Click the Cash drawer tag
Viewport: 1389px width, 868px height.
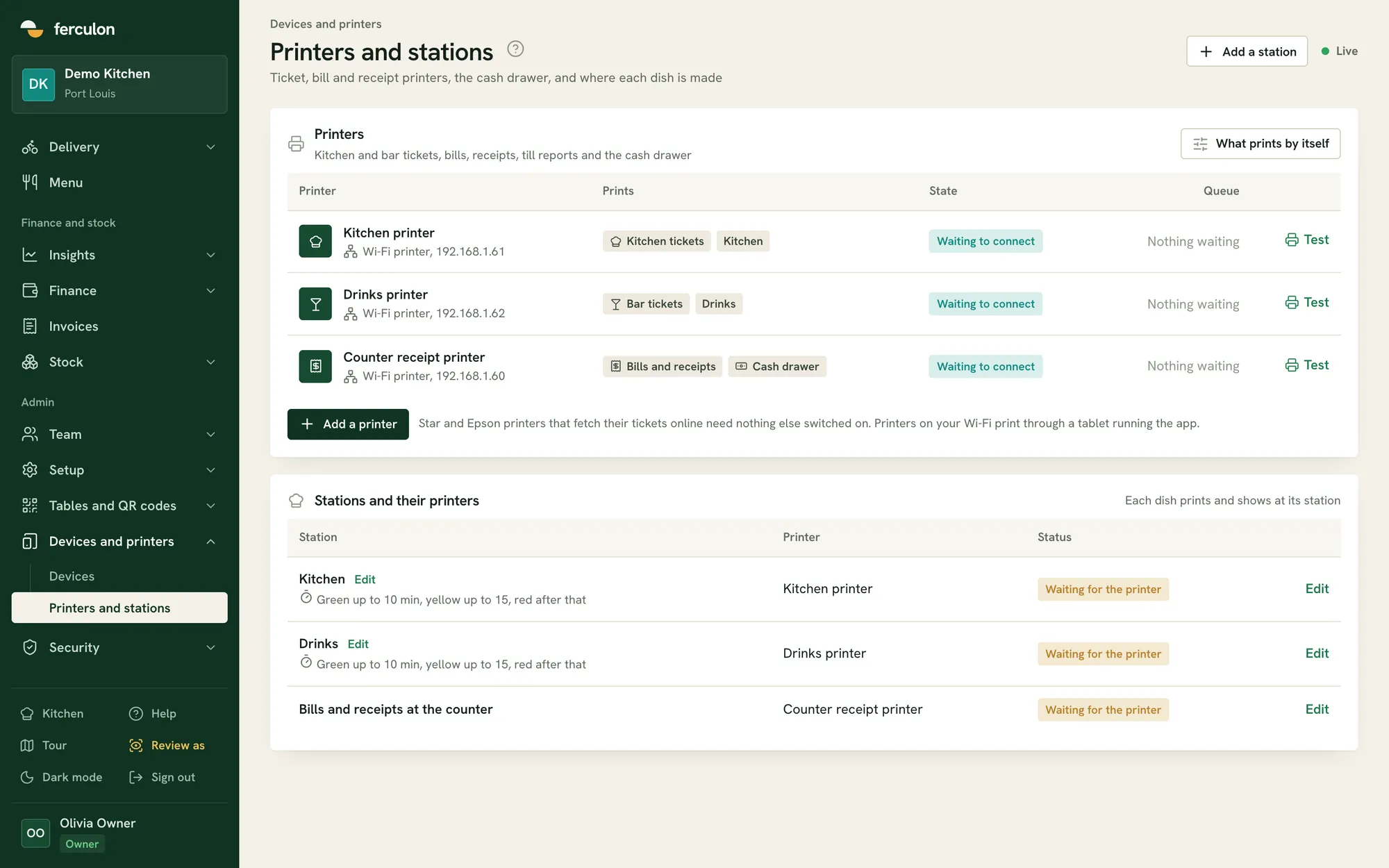(777, 366)
